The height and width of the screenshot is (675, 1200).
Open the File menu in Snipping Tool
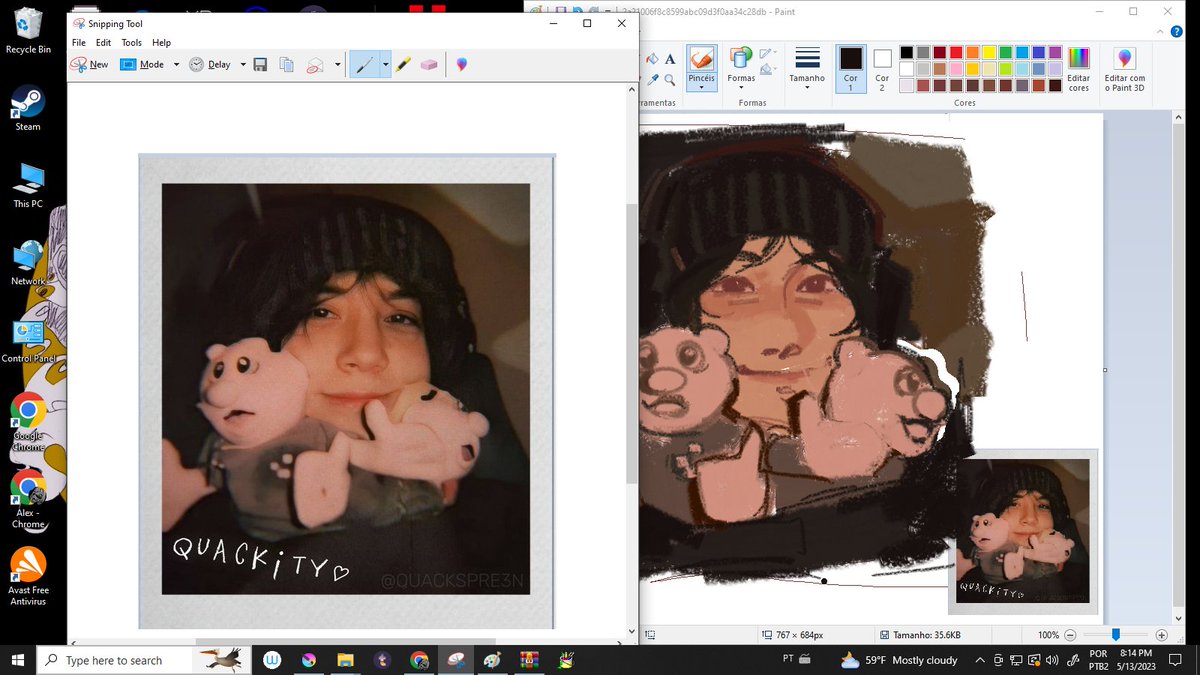point(79,43)
